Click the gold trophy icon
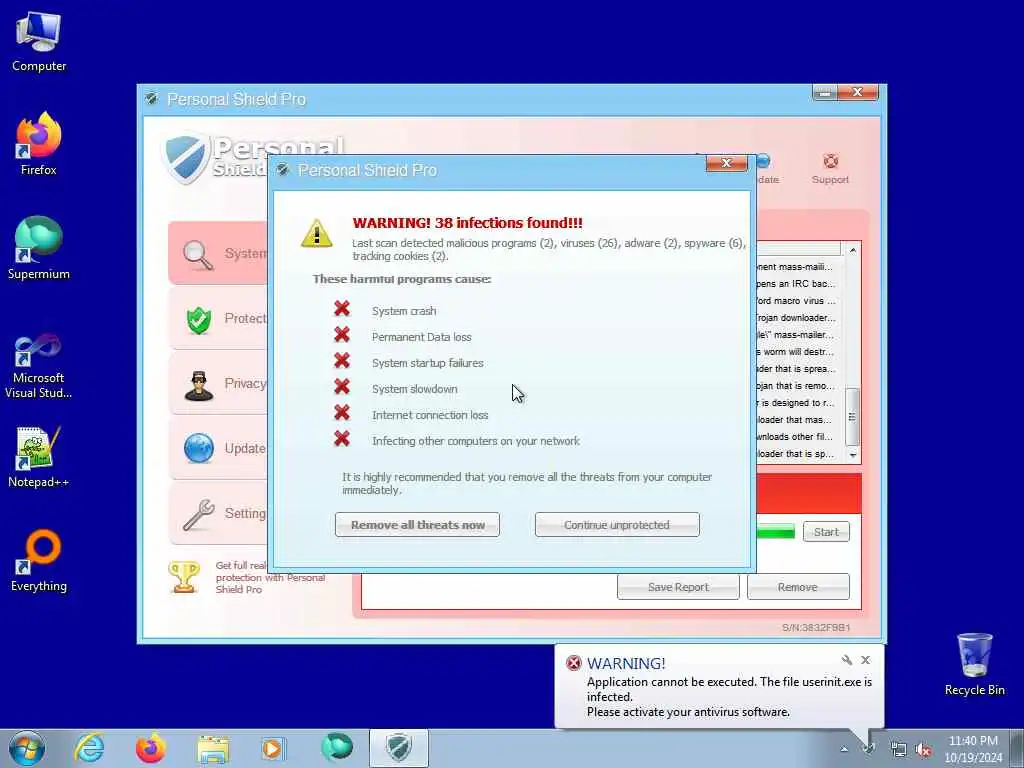Screen dimensions: 1024x768 point(184,577)
